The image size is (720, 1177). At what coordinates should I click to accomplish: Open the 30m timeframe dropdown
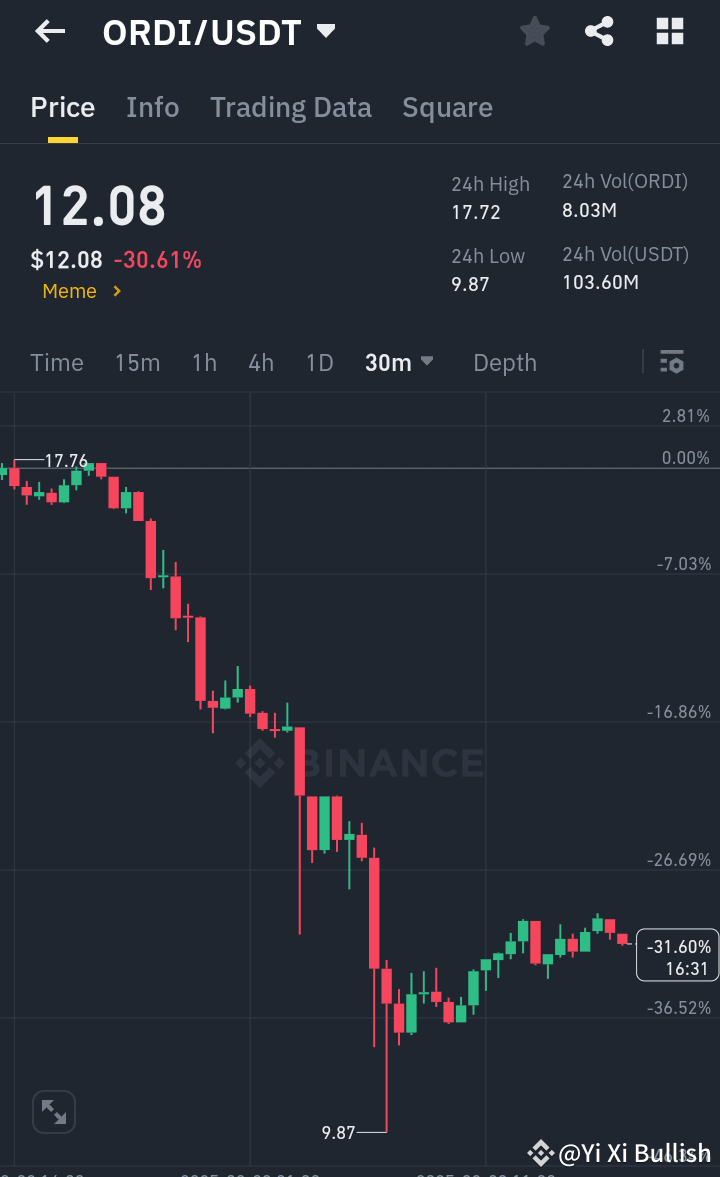coord(398,362)
